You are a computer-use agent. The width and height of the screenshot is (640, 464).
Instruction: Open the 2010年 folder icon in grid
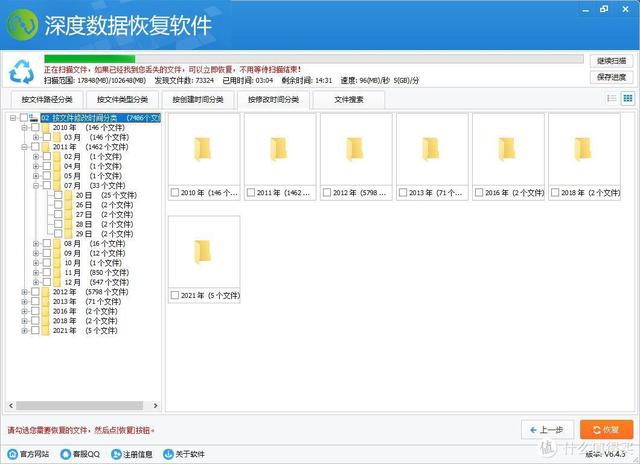click(x=202, y=149)
